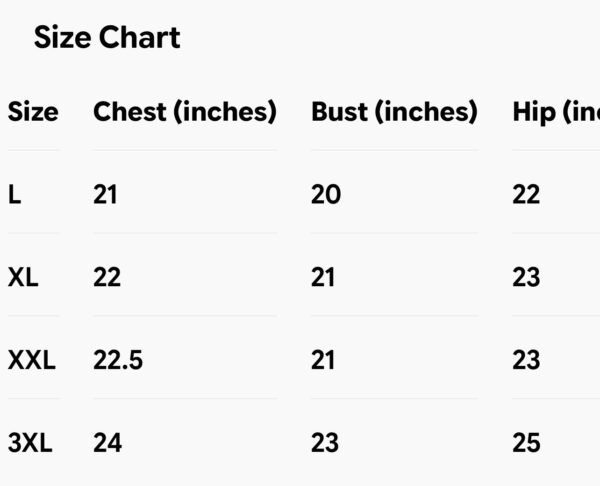Click the Chest (inches) column header
The image size is (600, 486).
pyautogui.click(x=185, y=112)
